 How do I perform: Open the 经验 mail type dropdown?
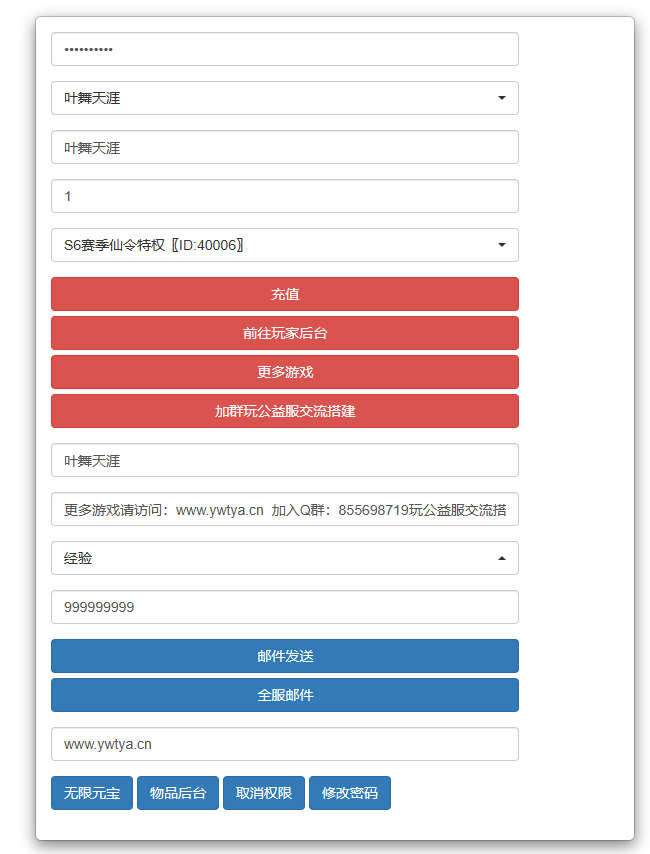[284, 558]
